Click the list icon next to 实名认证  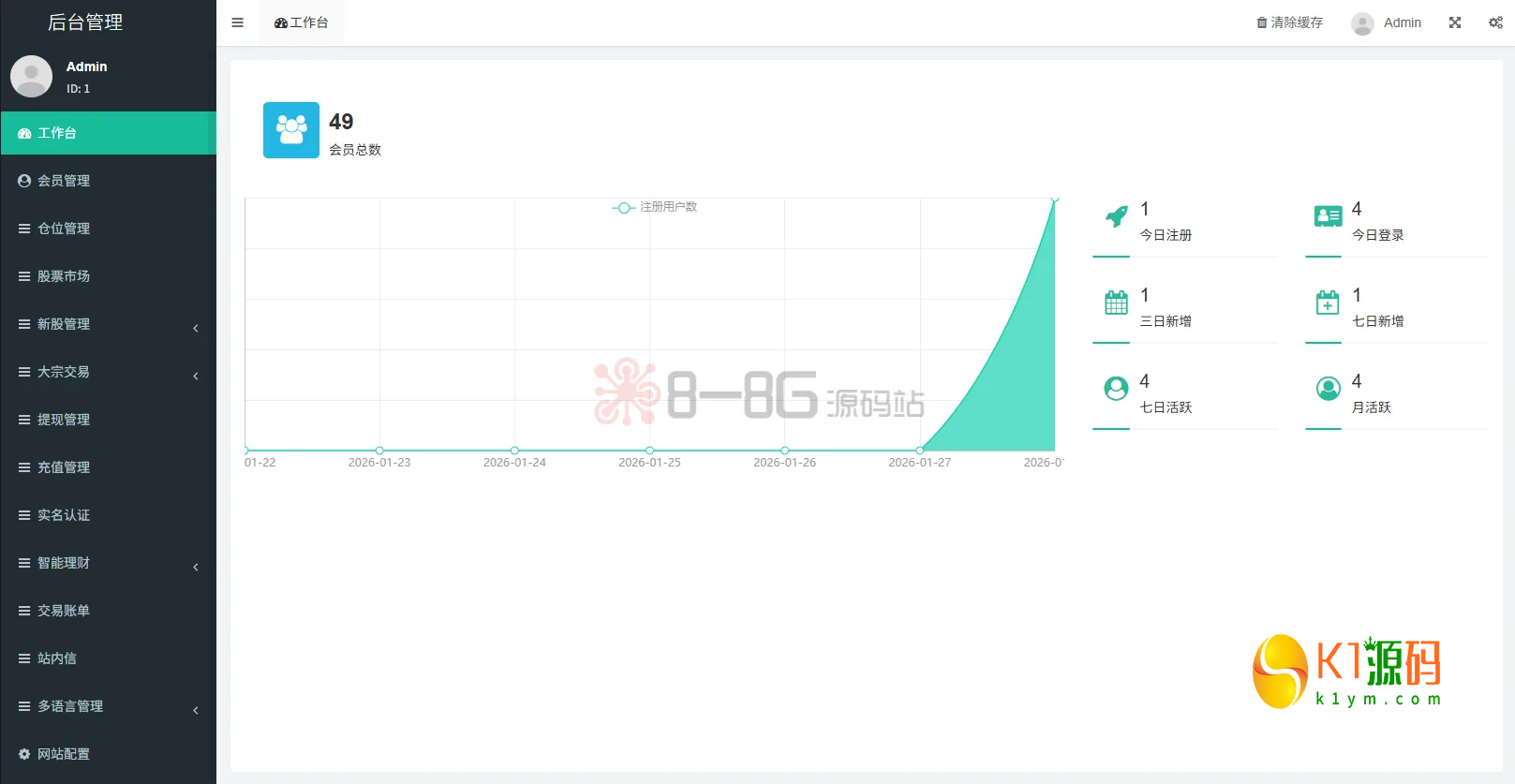(24, 515)
